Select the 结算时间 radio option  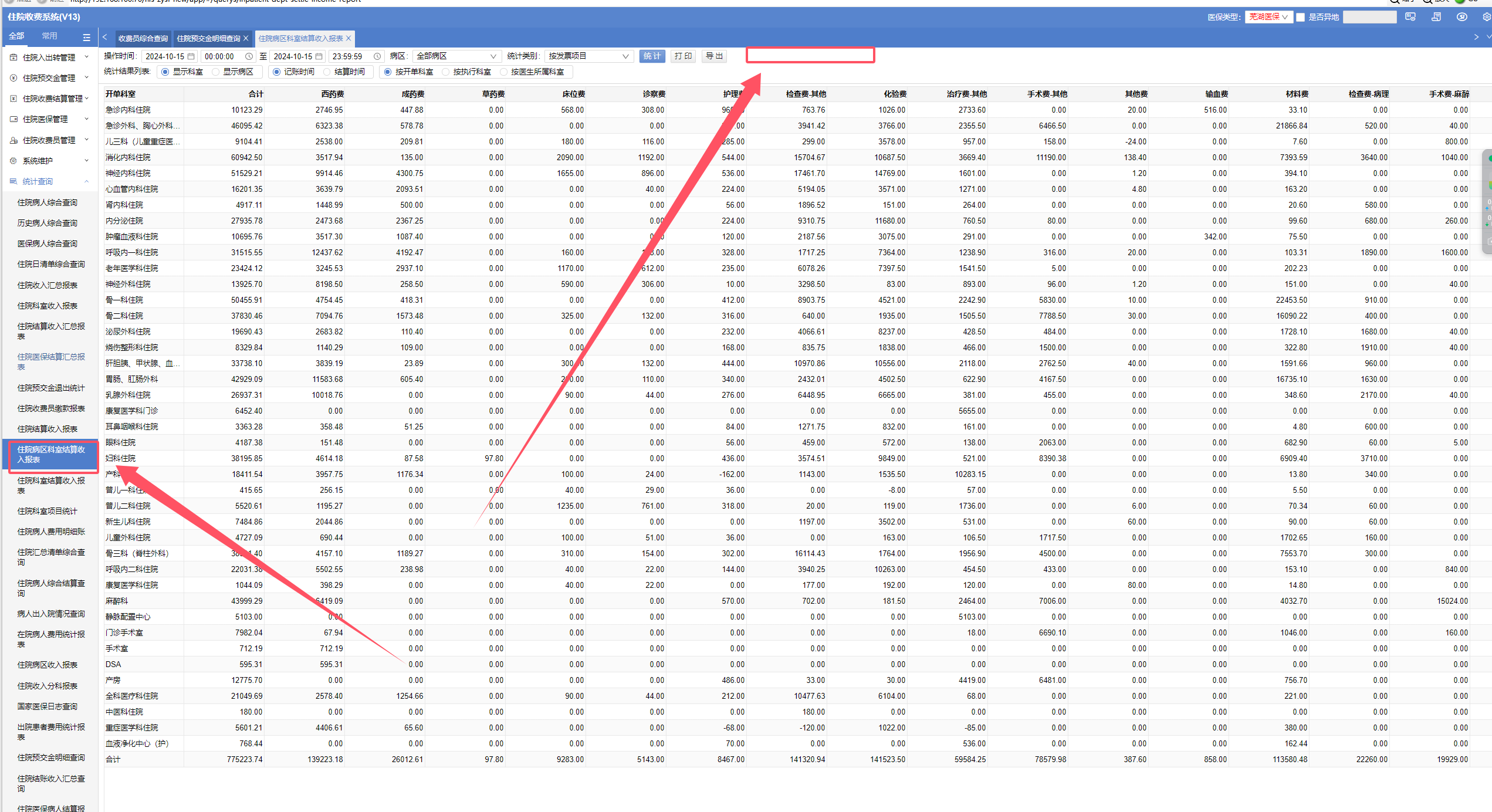click(x=327, y=72)
